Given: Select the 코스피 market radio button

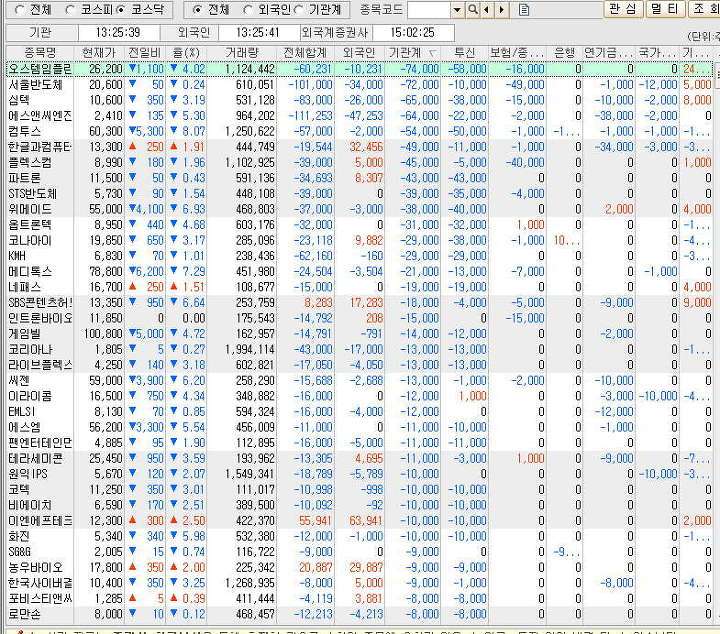Looking at the screenshot, I should tap(70, 10).
